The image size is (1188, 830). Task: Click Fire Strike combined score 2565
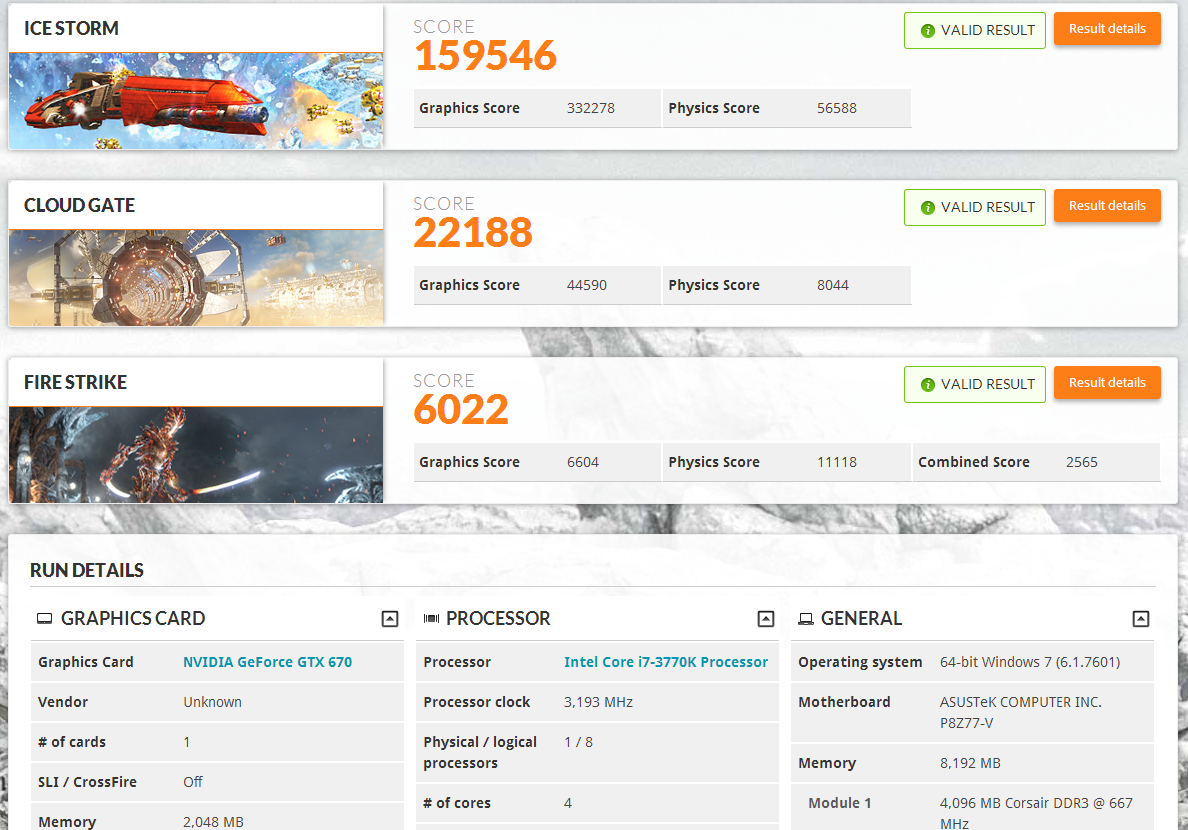point(1081,462)
